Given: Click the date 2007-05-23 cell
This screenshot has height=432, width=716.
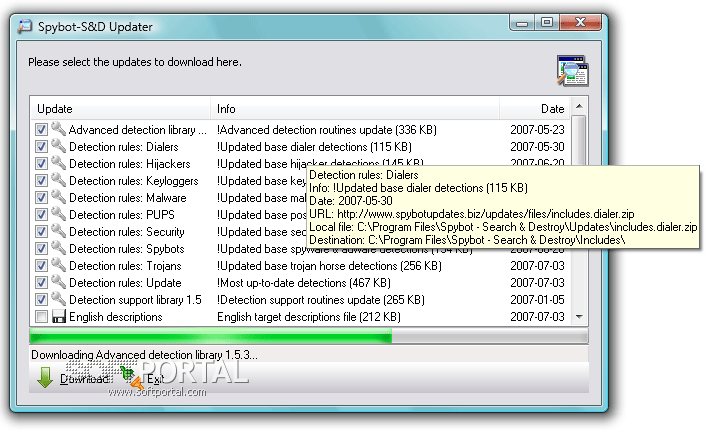Looking at the screenshot, I should pyautogui.click(x=537, y=130).
